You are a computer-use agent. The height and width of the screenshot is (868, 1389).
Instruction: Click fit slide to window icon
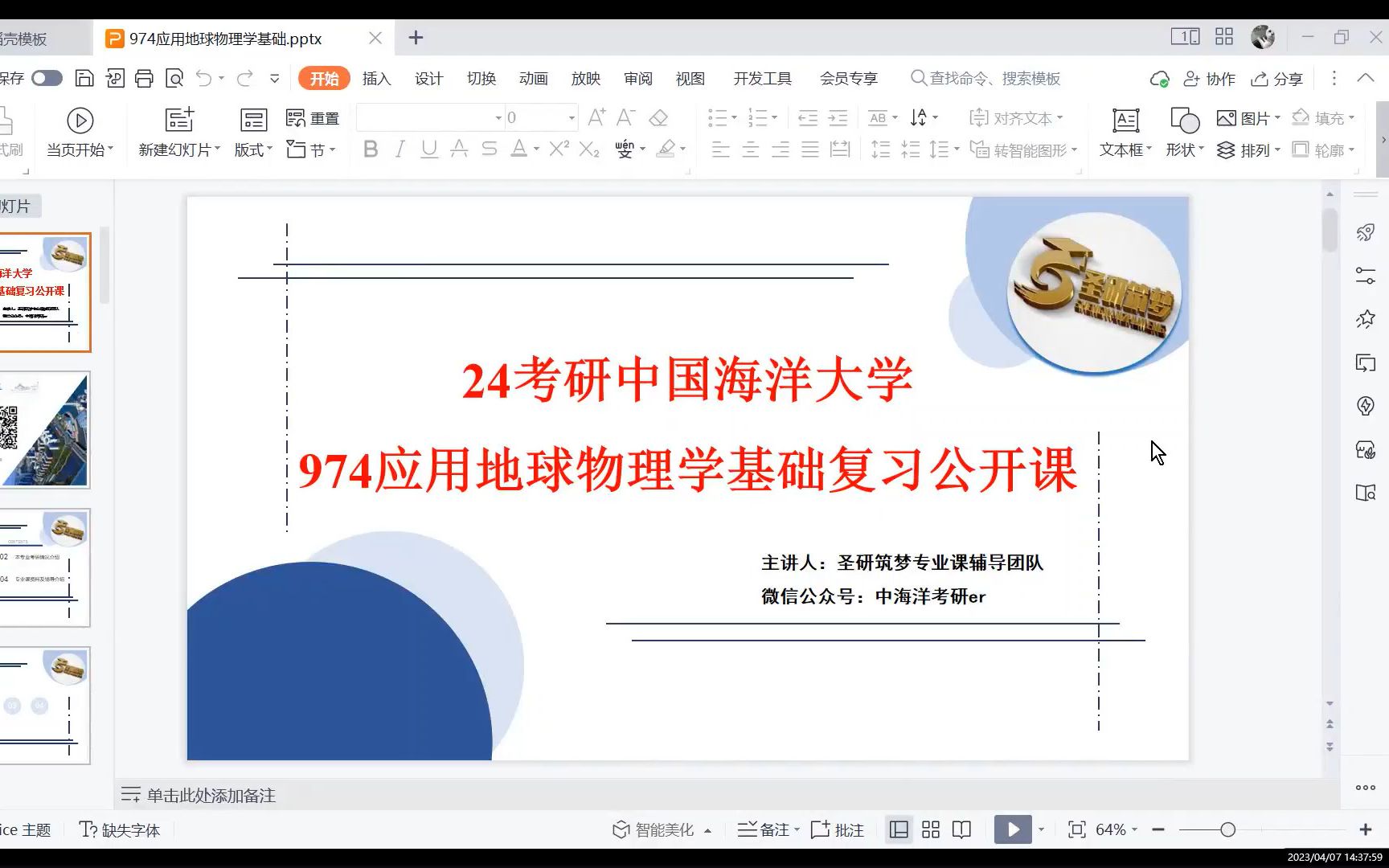point(1076,829)
